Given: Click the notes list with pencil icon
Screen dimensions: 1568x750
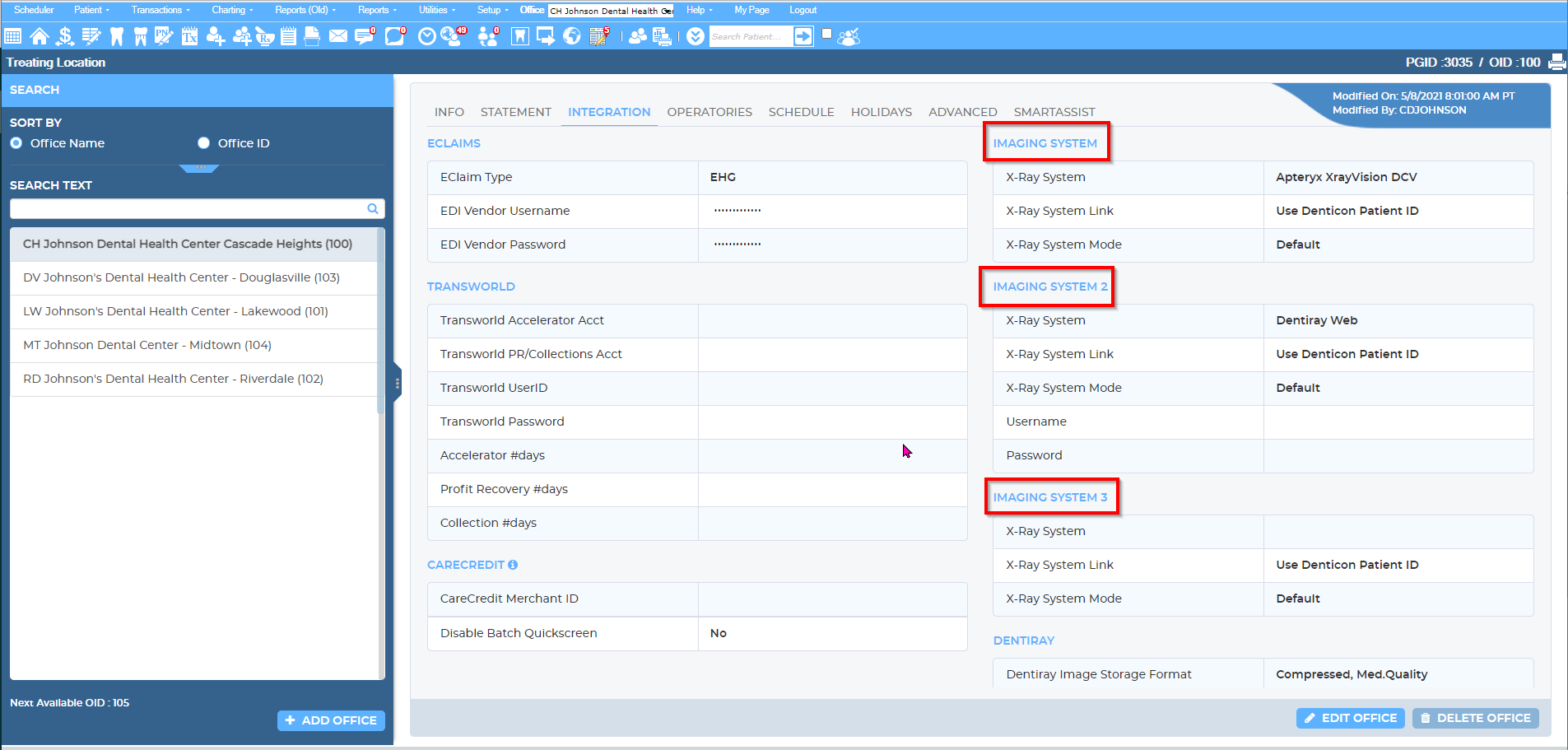Looking at the screenshot, I should (91, 36).
